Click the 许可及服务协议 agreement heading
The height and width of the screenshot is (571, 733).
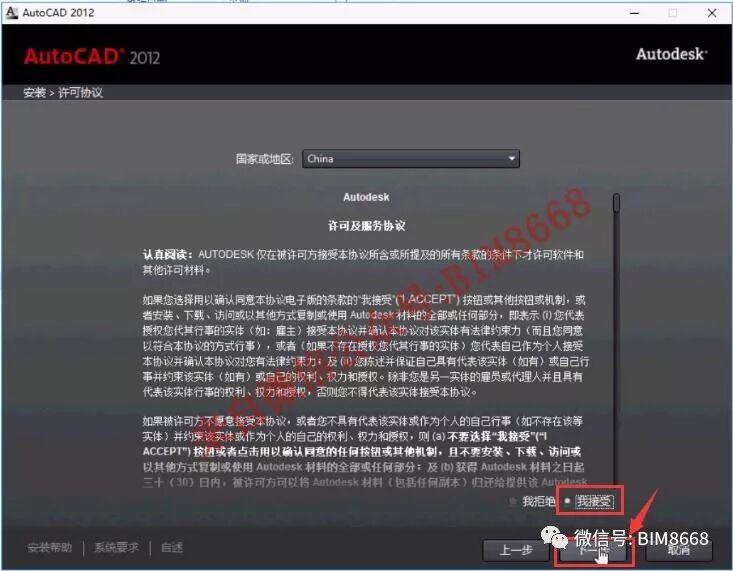(366, 226)
